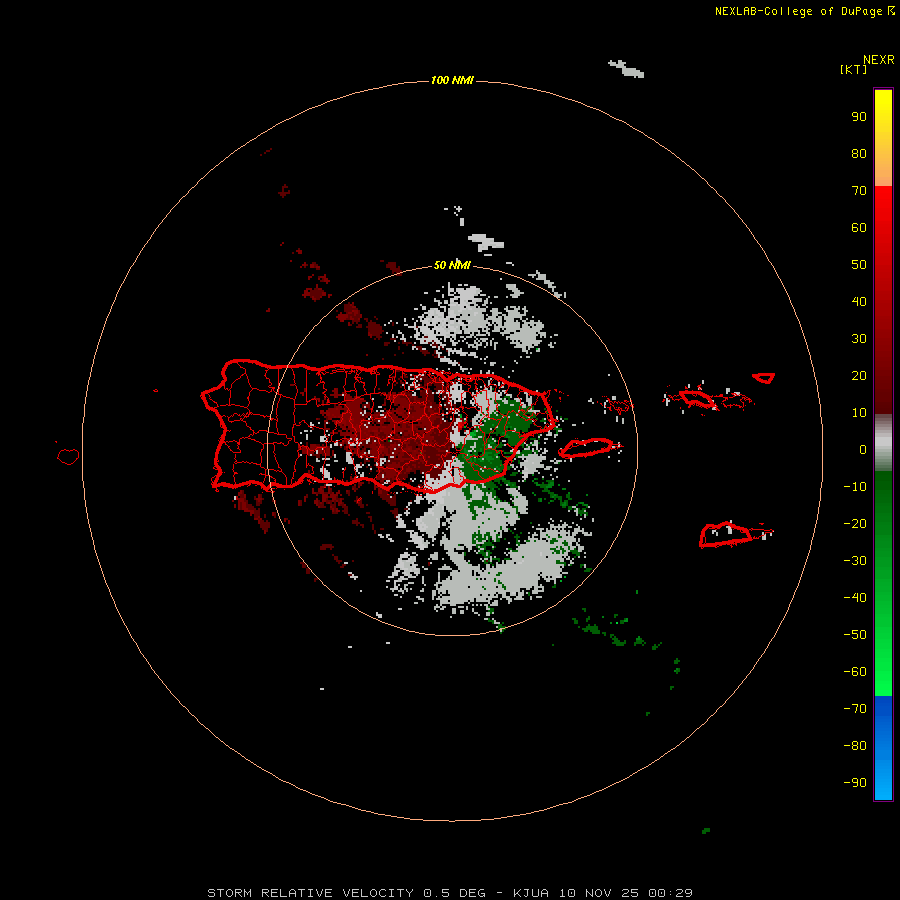Click the 0.5 DEG elevation text in the caption
The image size is (900, 900).
454,893
